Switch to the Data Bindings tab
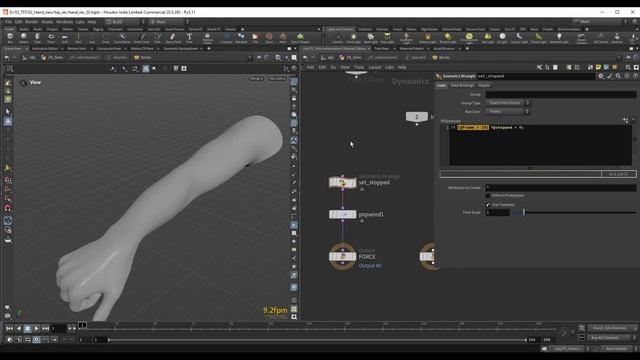 [462, 85]
